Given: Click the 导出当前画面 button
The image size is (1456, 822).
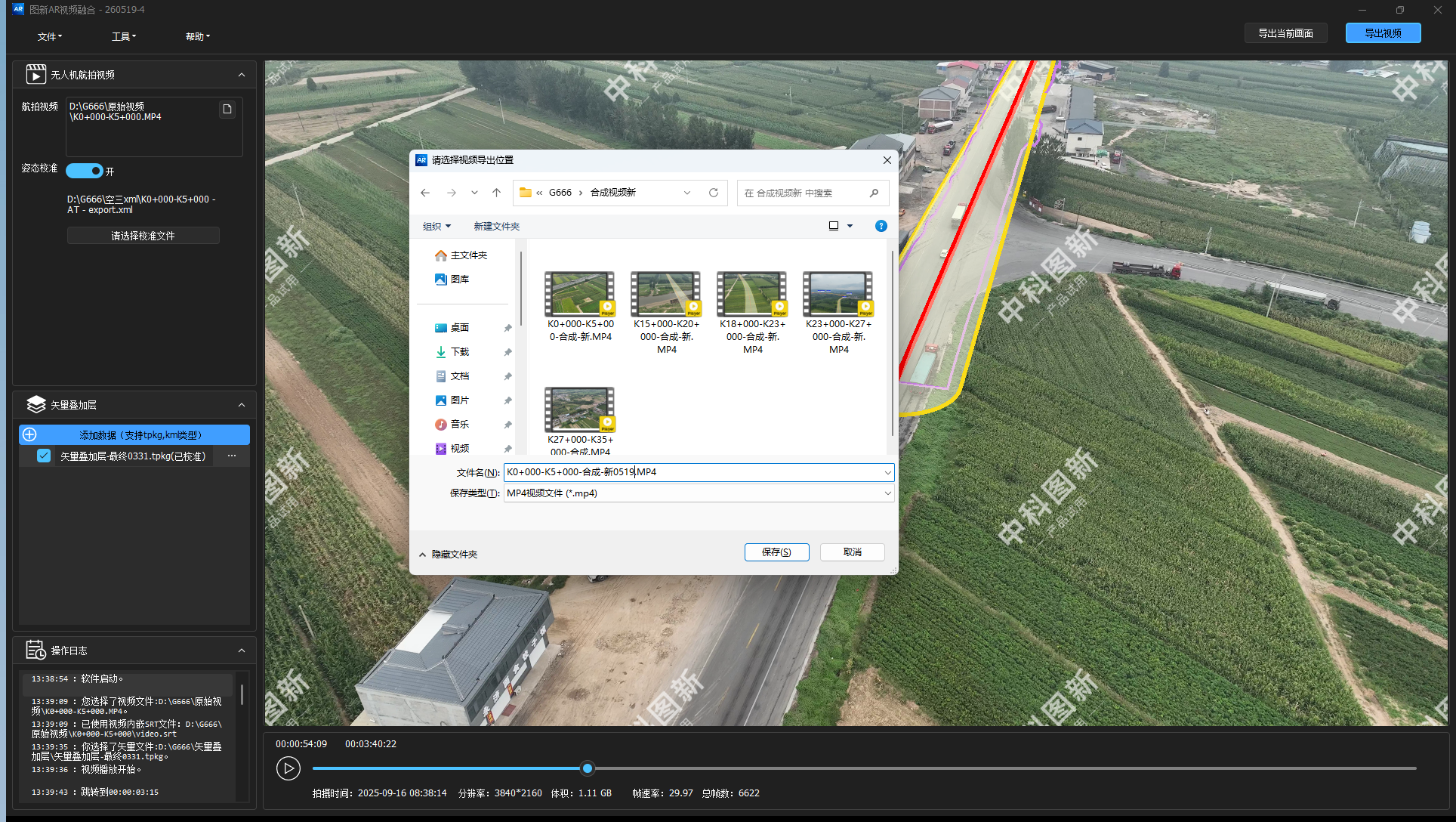Looking at the screenshot, I should coord(1285,33).
